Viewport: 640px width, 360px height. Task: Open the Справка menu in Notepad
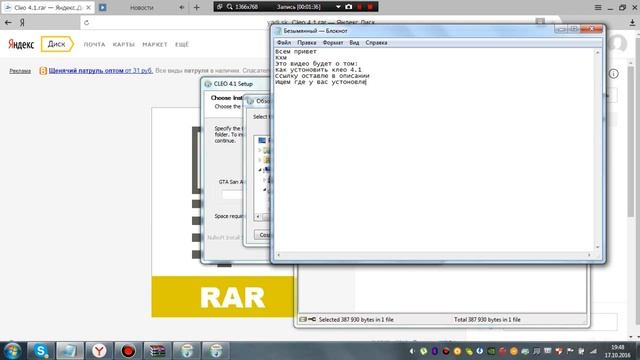pyautogui.click(x=376, y=42)
